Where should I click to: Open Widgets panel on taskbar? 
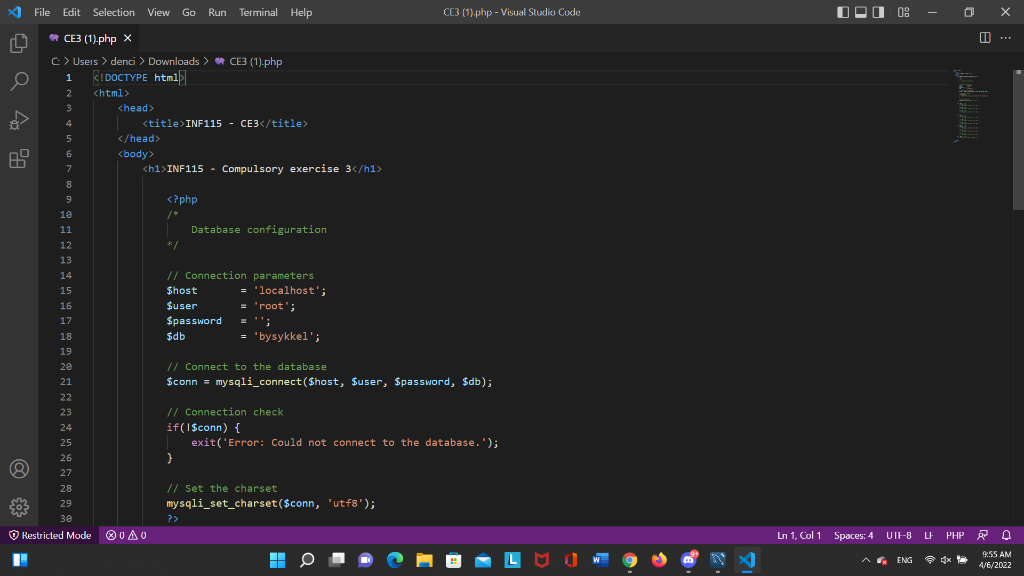tap(20, 560)
